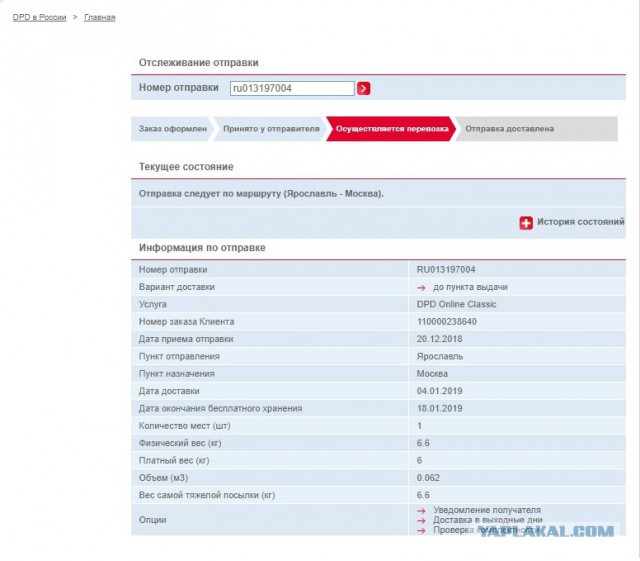Click the Физический вес (кг) row label
This screenshot has height=561, width=640.
(x=180, y=443)
